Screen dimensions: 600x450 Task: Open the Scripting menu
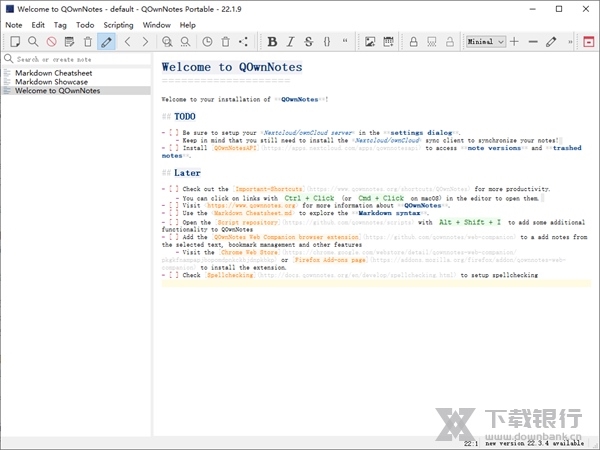tap(119, 24)
